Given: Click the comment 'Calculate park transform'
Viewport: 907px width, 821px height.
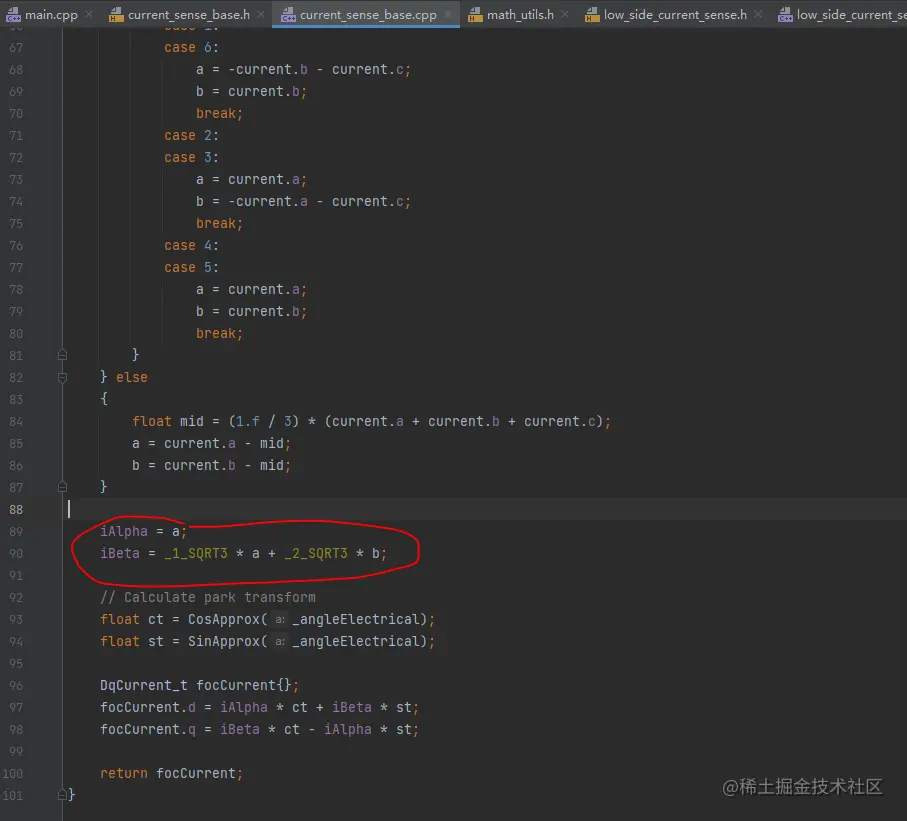Looking at the screenshot, I should (x=220, y=597).
